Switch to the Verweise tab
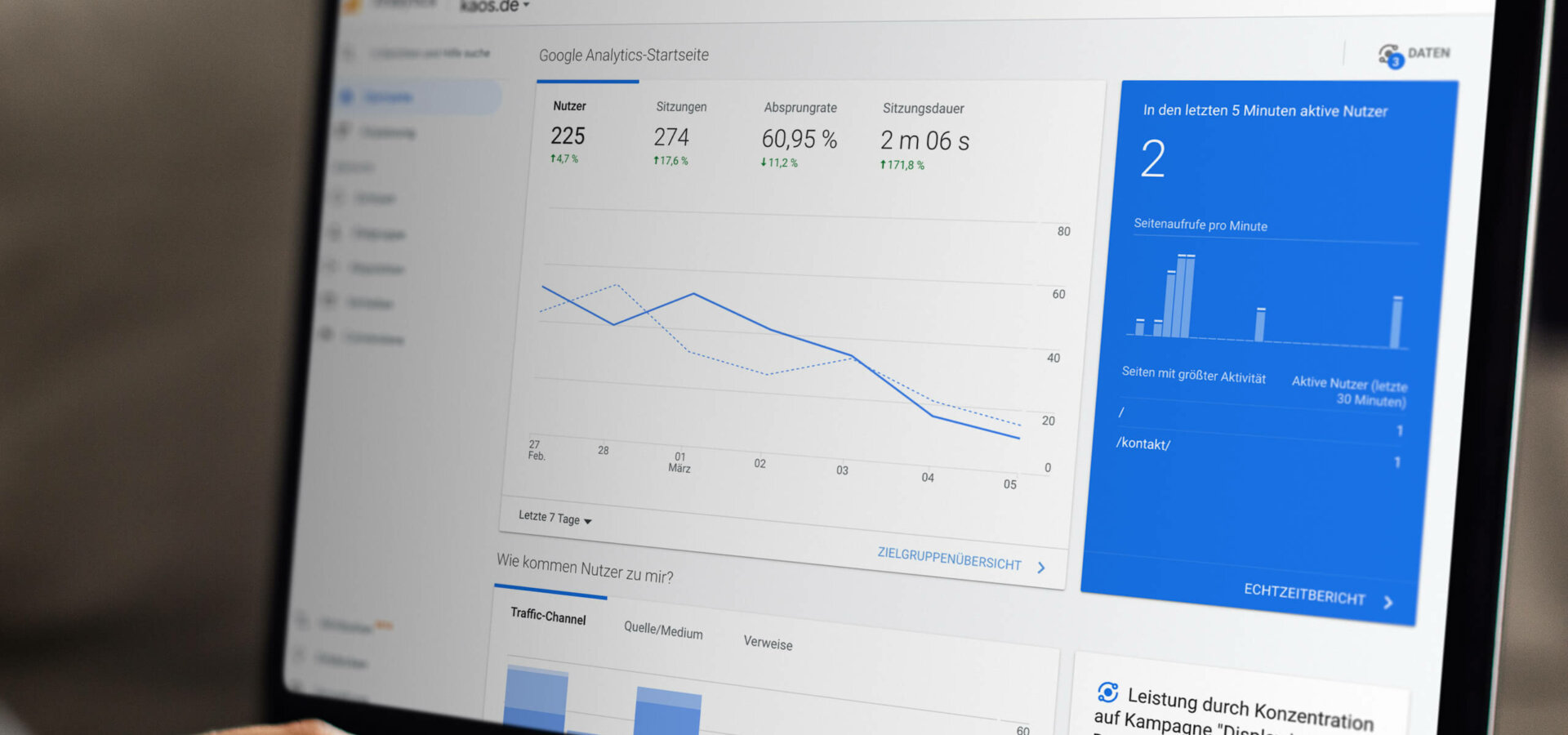This screenshot has height=735, width=1568. click(x=768, y=644)
